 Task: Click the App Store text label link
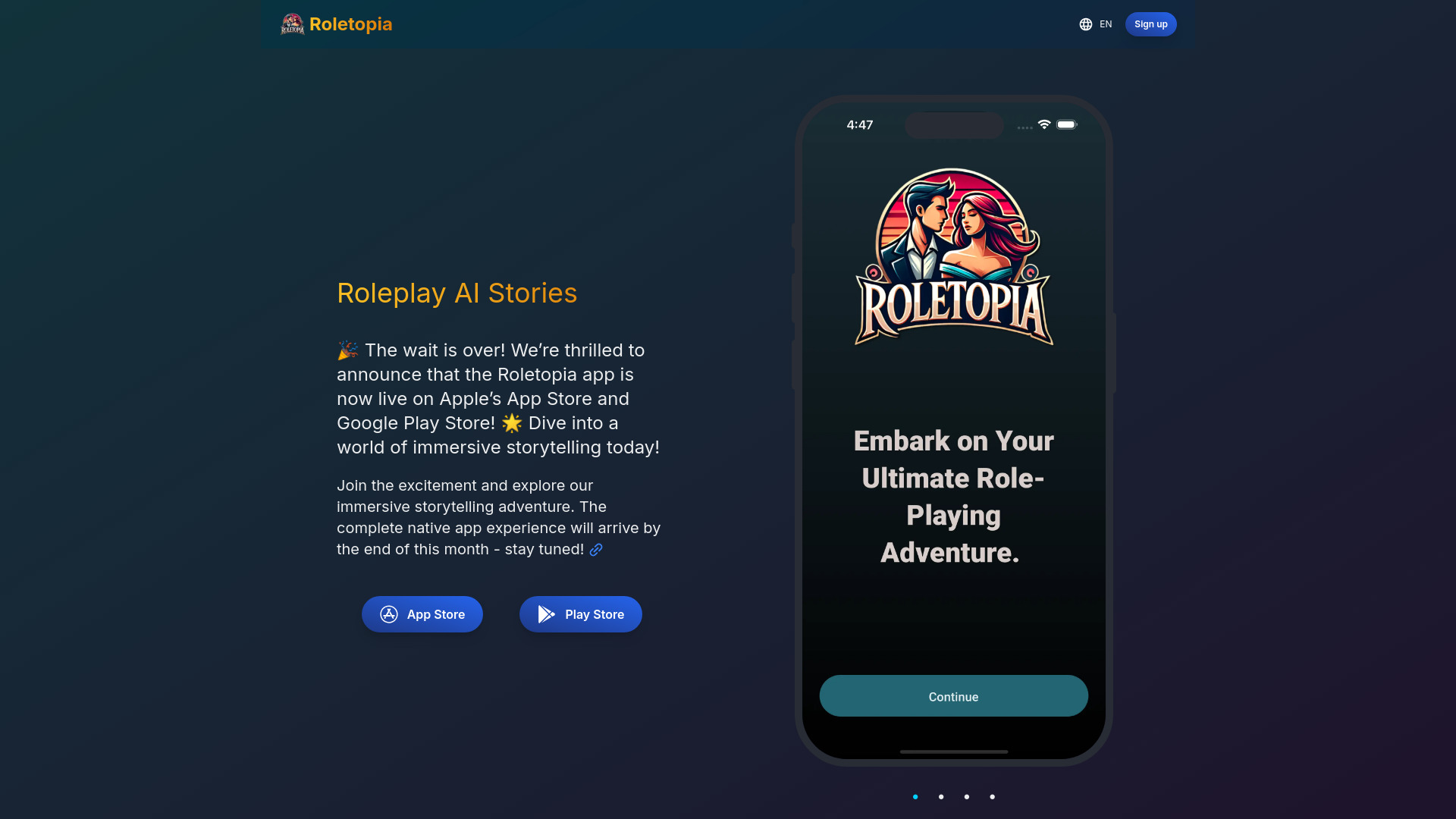pyautogui.click(x=435, y=613)
